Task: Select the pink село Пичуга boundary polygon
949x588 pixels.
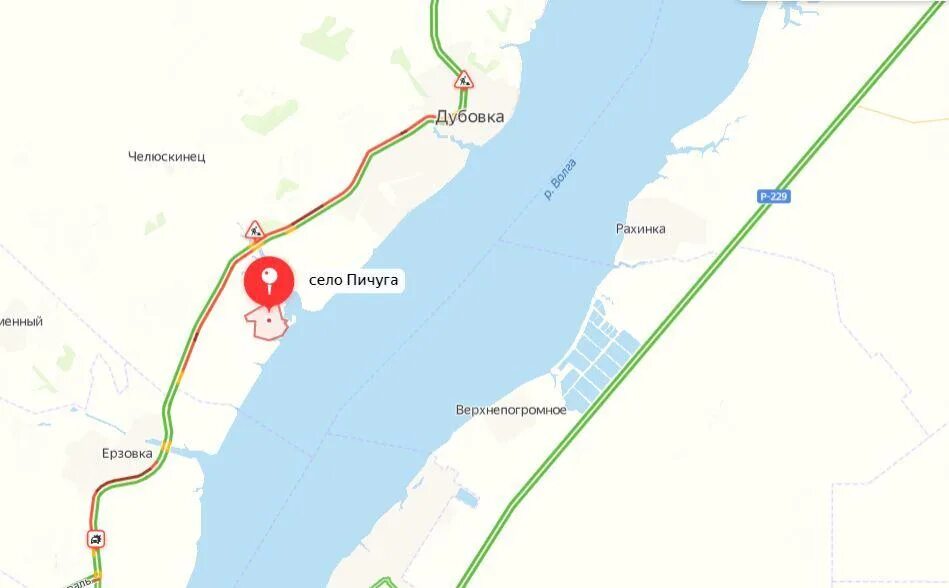Action: click(x=266, y=322)
